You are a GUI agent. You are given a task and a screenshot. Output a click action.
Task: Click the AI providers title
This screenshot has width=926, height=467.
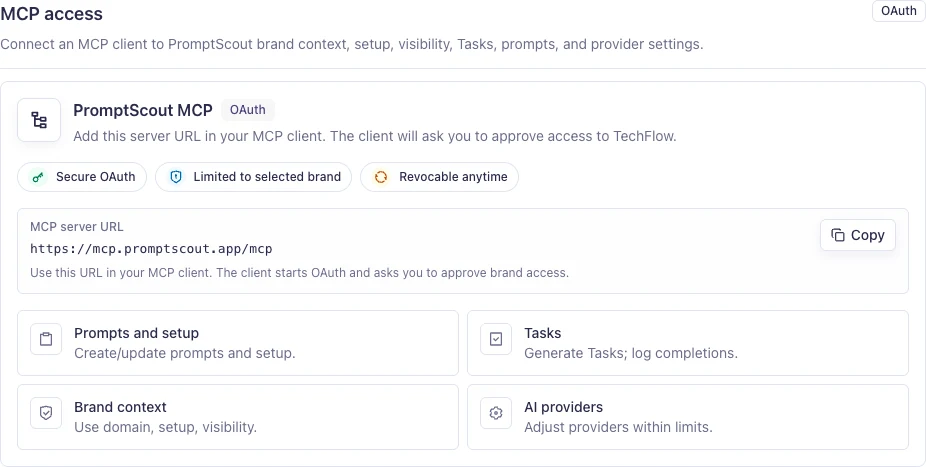pyautogui.click(x=563, y=407)
